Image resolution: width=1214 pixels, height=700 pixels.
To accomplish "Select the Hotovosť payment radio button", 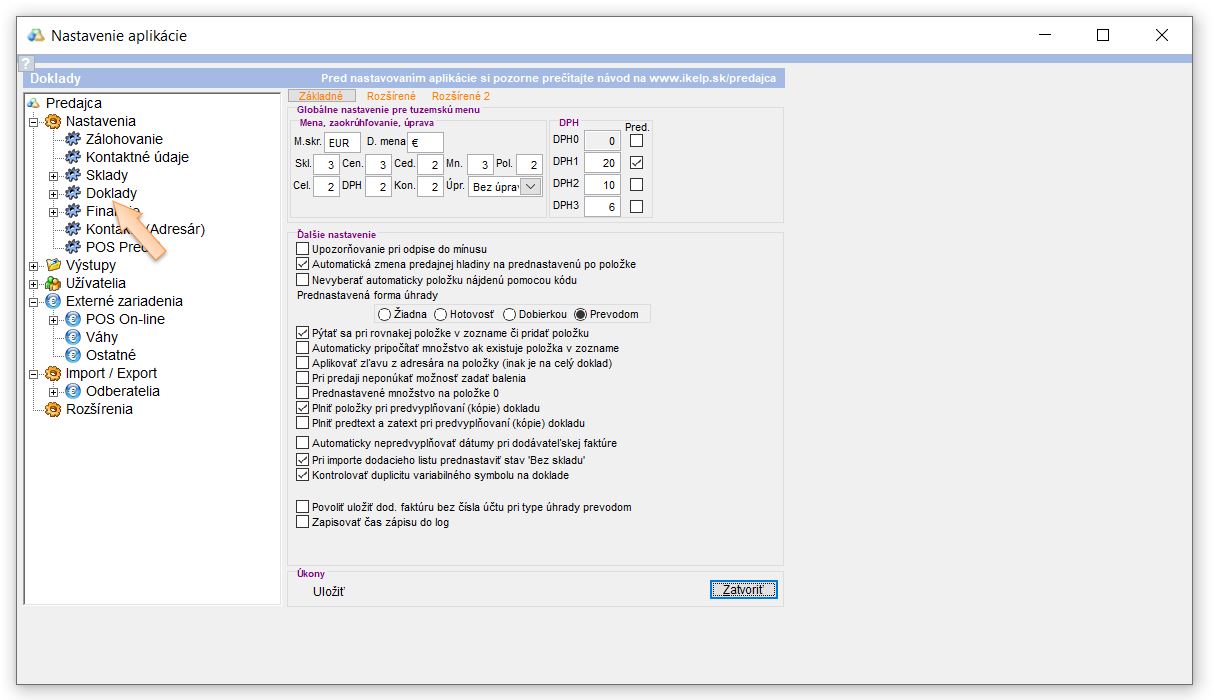I will pos(441,314).
